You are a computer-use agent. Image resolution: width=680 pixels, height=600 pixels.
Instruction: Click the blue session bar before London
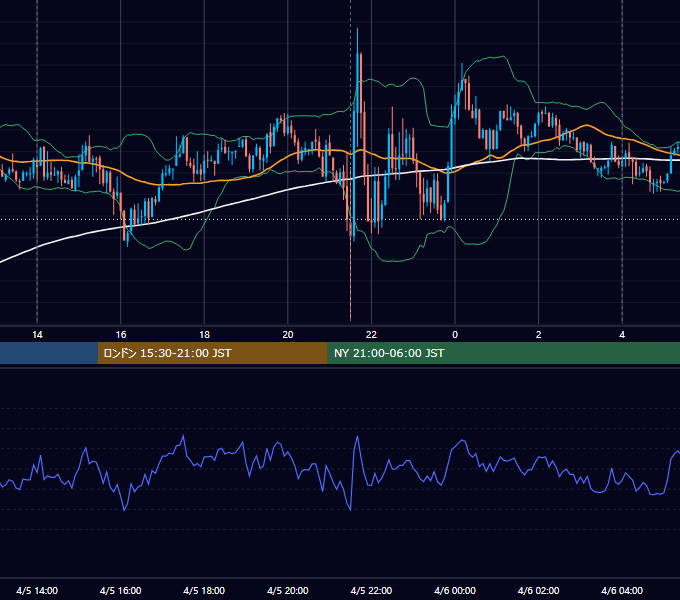[x=49, y=353]
